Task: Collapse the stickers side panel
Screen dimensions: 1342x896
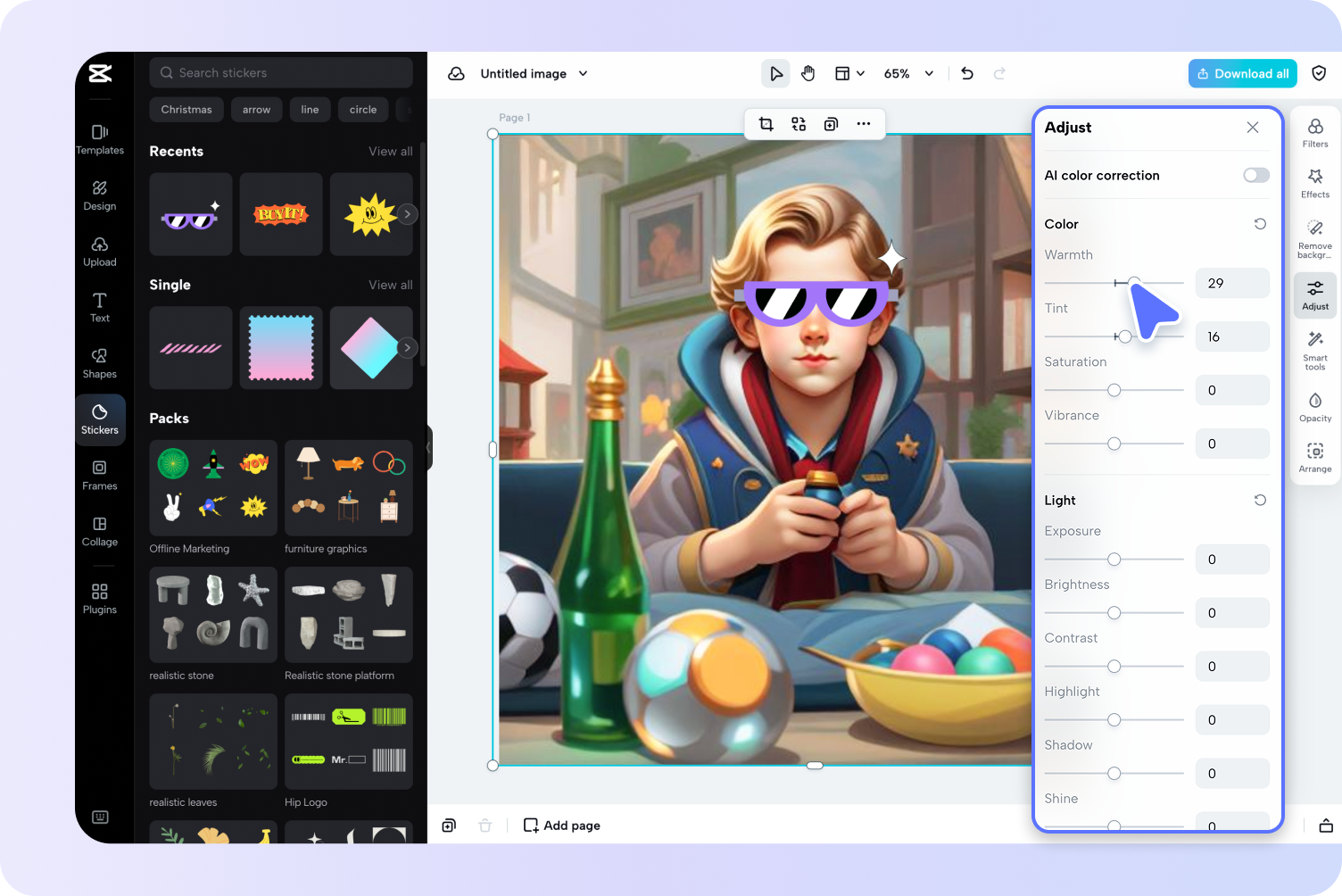Action: coord(429,447)
